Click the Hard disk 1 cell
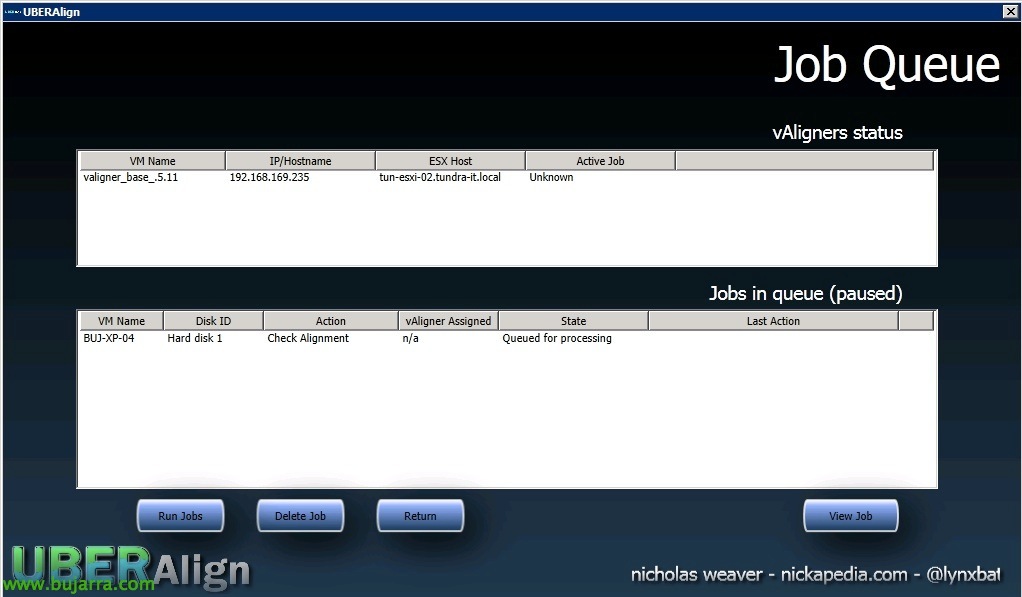Image resolution: width=1022 pixels, height=597 pixels. (x=195, y=338)
